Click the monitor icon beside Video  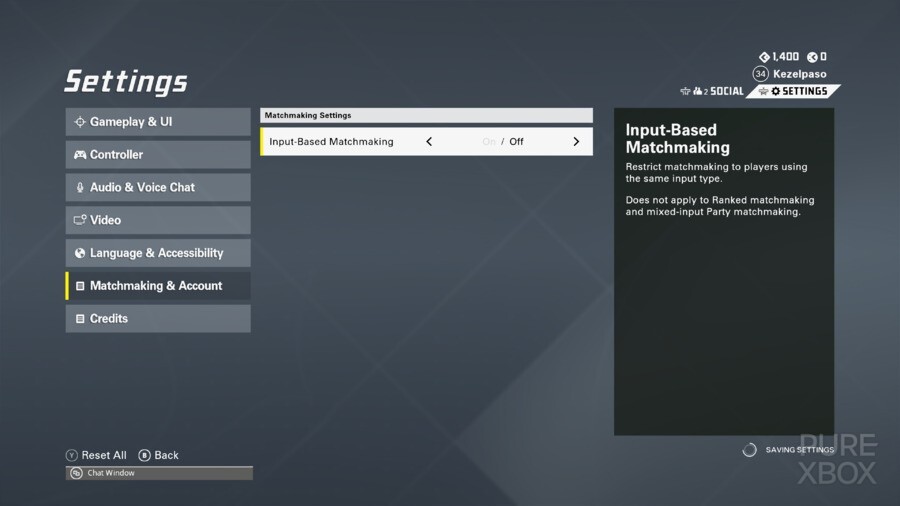coord(80,220)
